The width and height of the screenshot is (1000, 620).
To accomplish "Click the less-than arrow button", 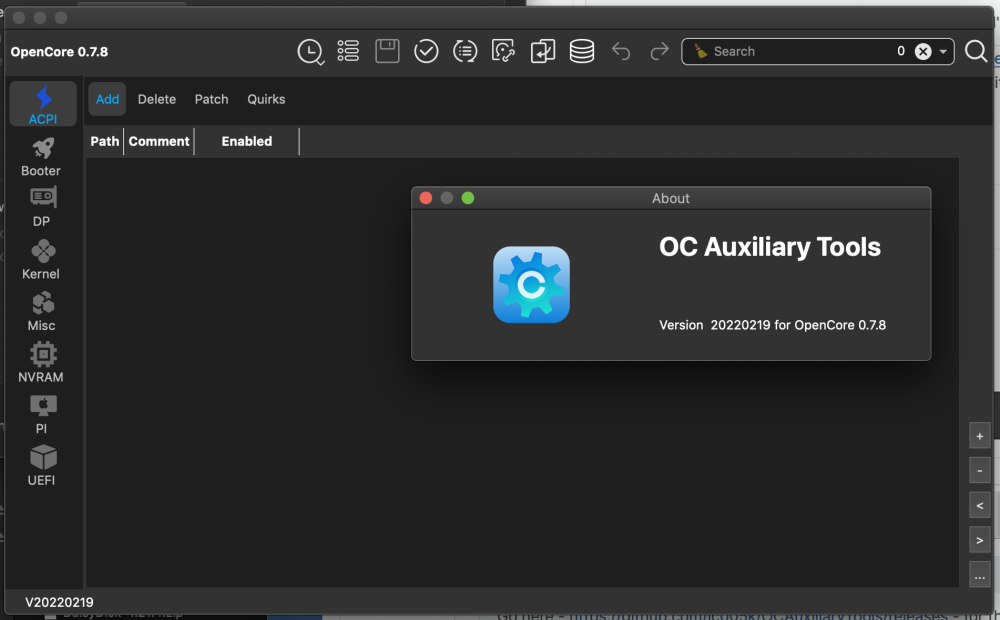I will pyautogui.click(x=980, y=505).
